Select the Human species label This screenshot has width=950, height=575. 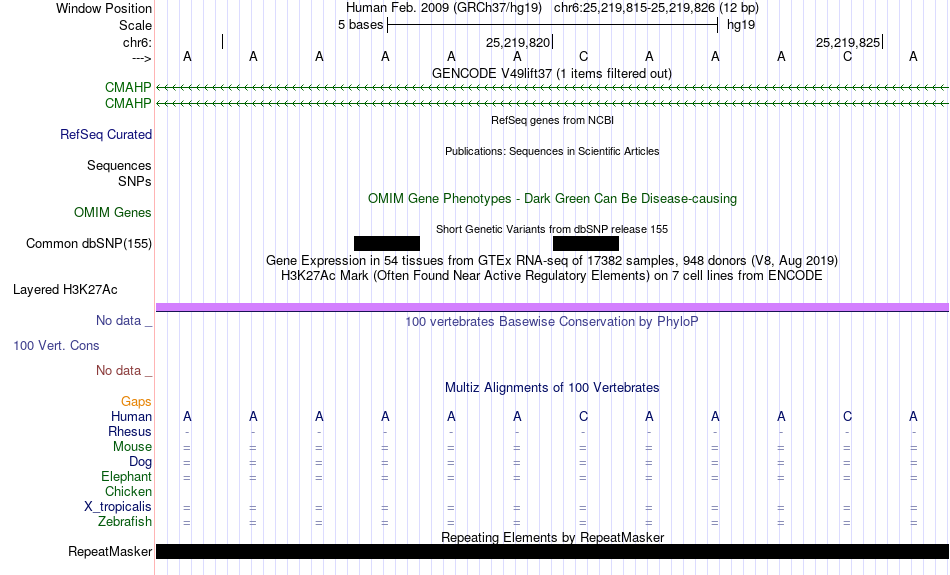pos(131,416)
